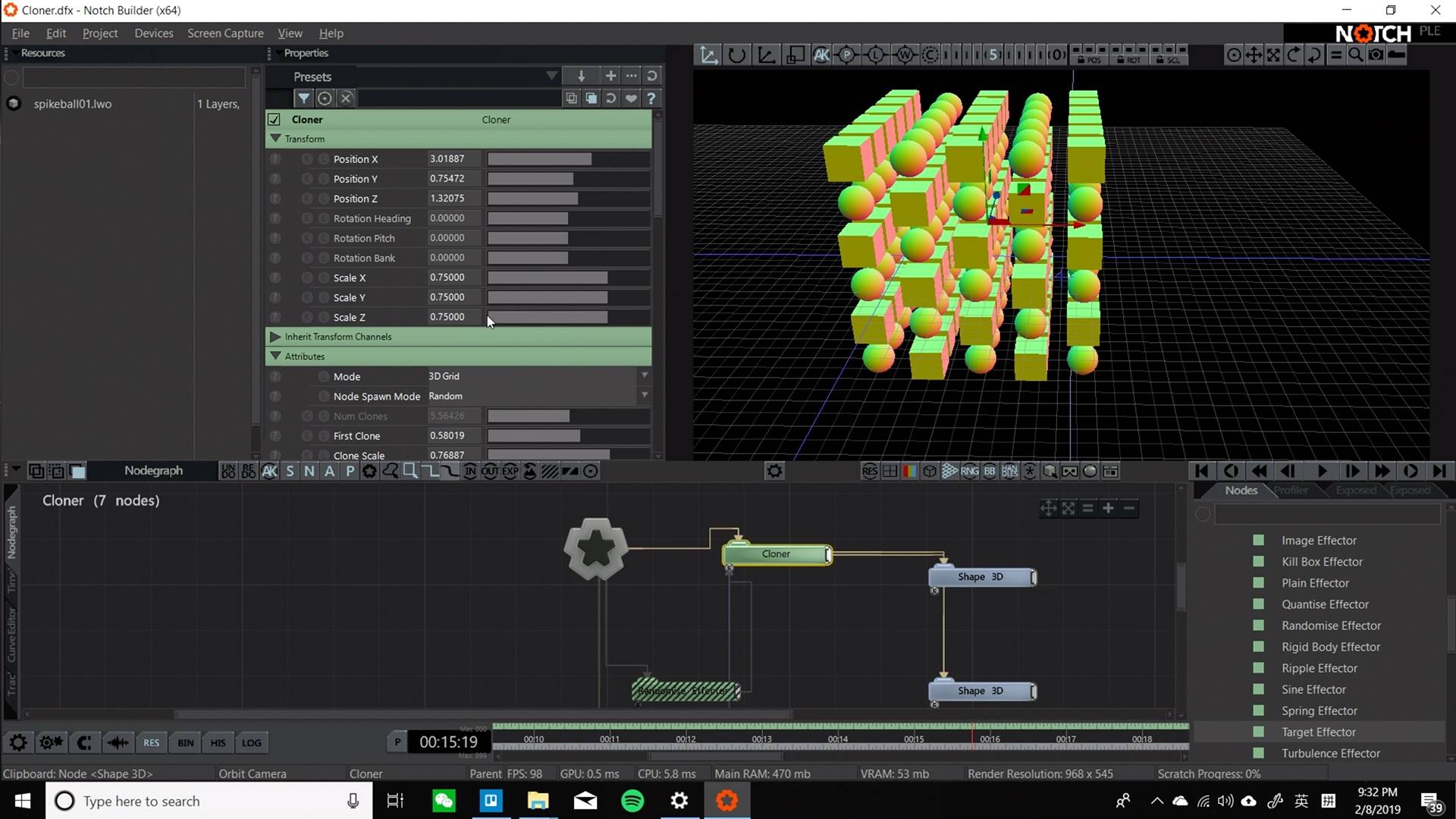Adjust the Scale Z slider
Image resolution: width=1456 pixels, height=819 pixels.
[x=568, y=317]
